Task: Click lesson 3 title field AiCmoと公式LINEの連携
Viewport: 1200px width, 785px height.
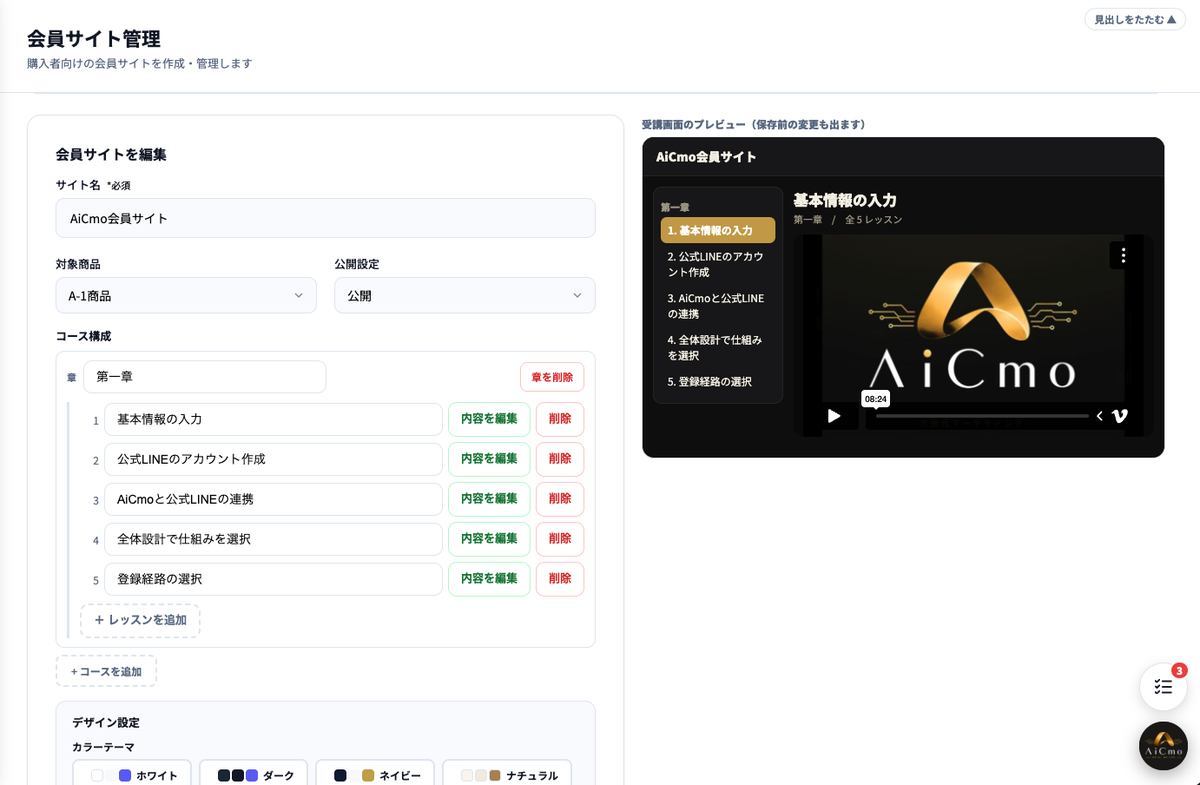Action: (x=273, y=499)
